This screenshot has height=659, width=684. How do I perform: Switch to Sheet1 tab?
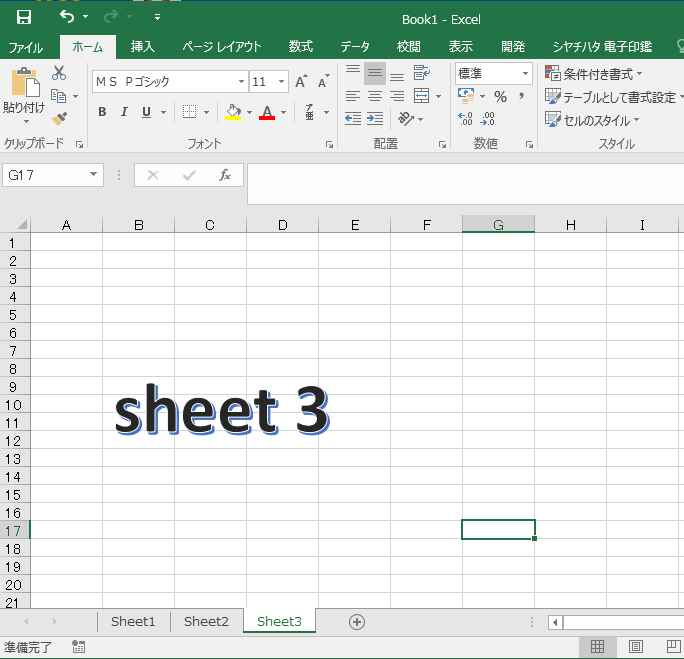tap(133, 621)
